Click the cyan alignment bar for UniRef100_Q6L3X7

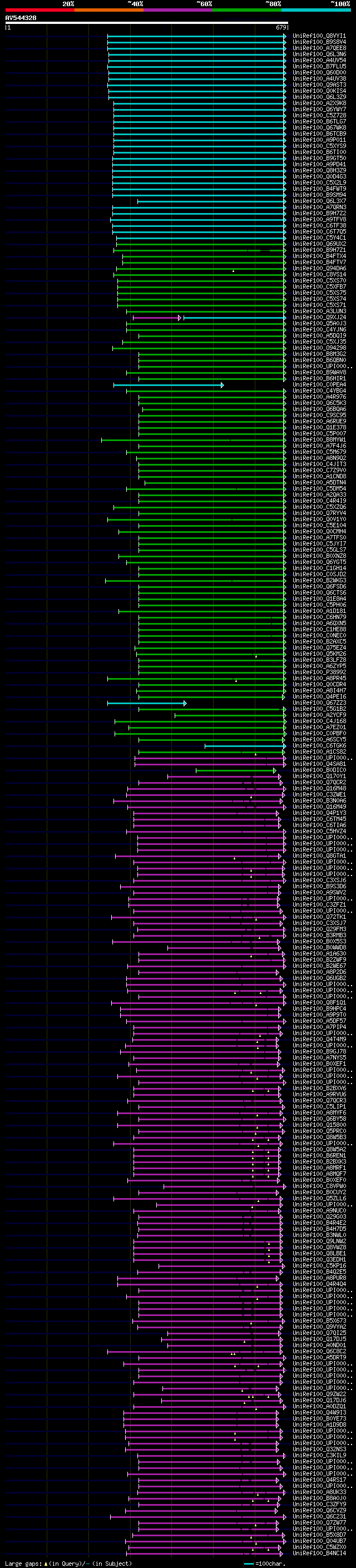(x=212, y=201)
